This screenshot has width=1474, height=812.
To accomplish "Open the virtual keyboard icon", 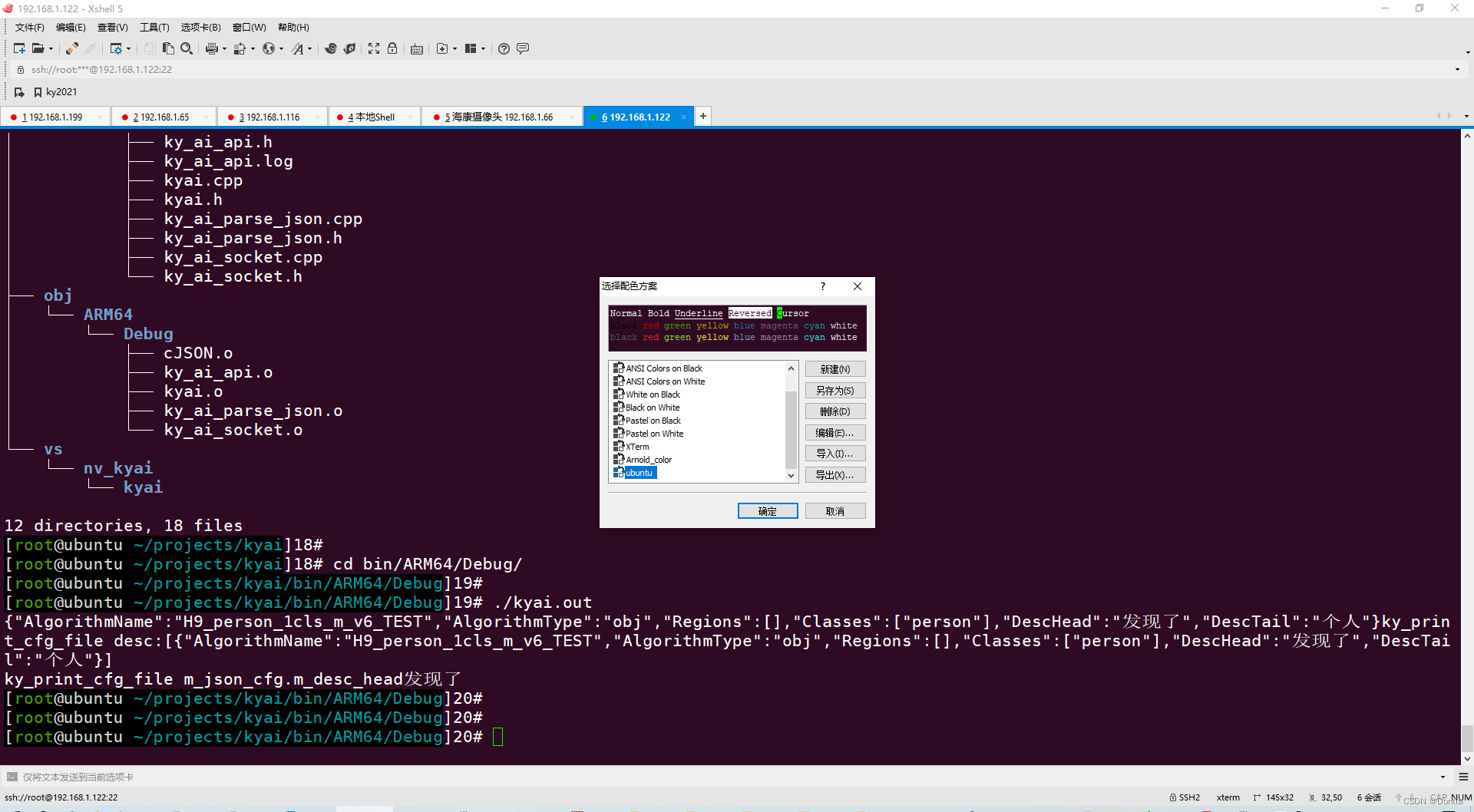I will coord(417,48).
